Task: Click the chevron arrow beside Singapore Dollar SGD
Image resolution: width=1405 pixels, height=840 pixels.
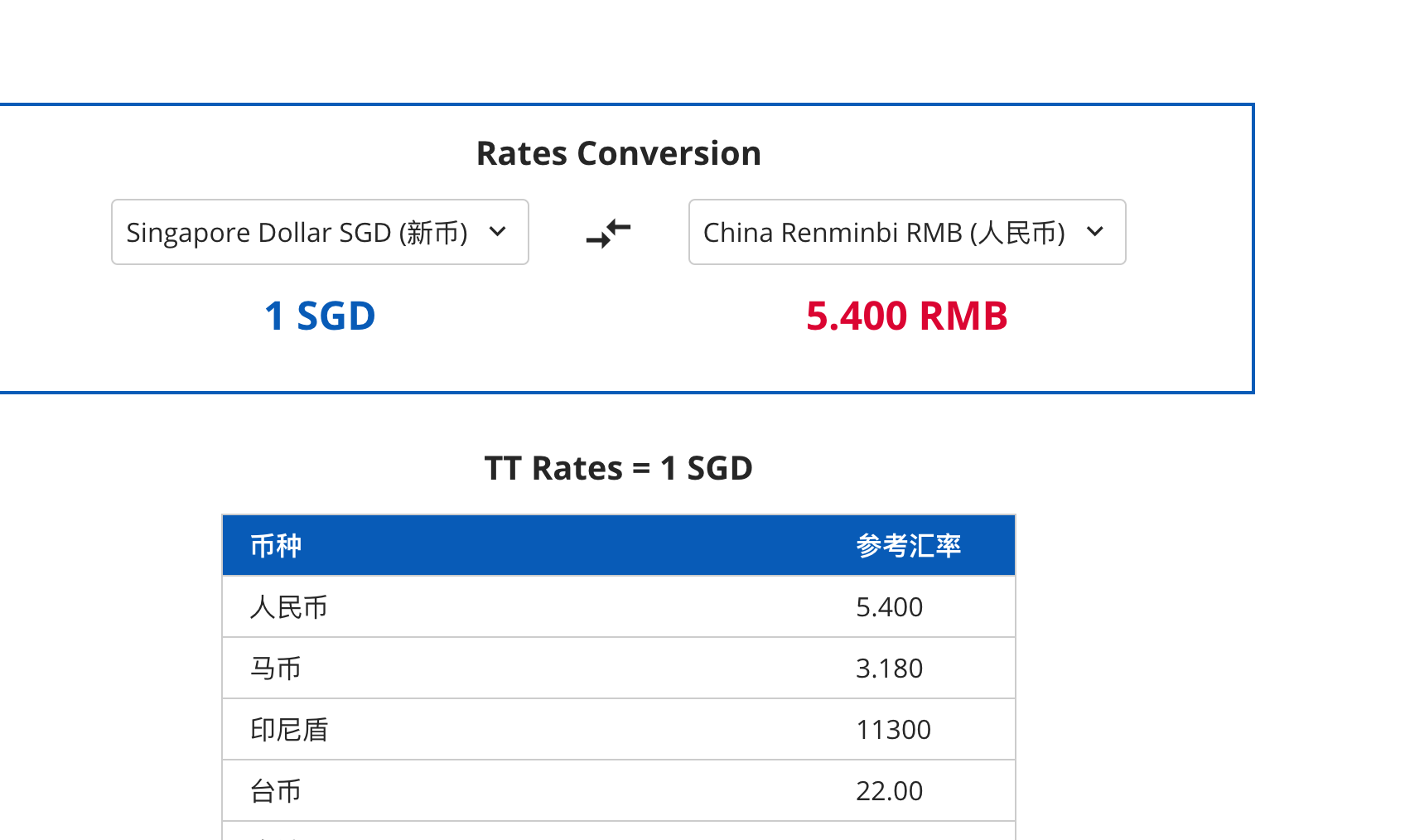Action: [498, 232]
